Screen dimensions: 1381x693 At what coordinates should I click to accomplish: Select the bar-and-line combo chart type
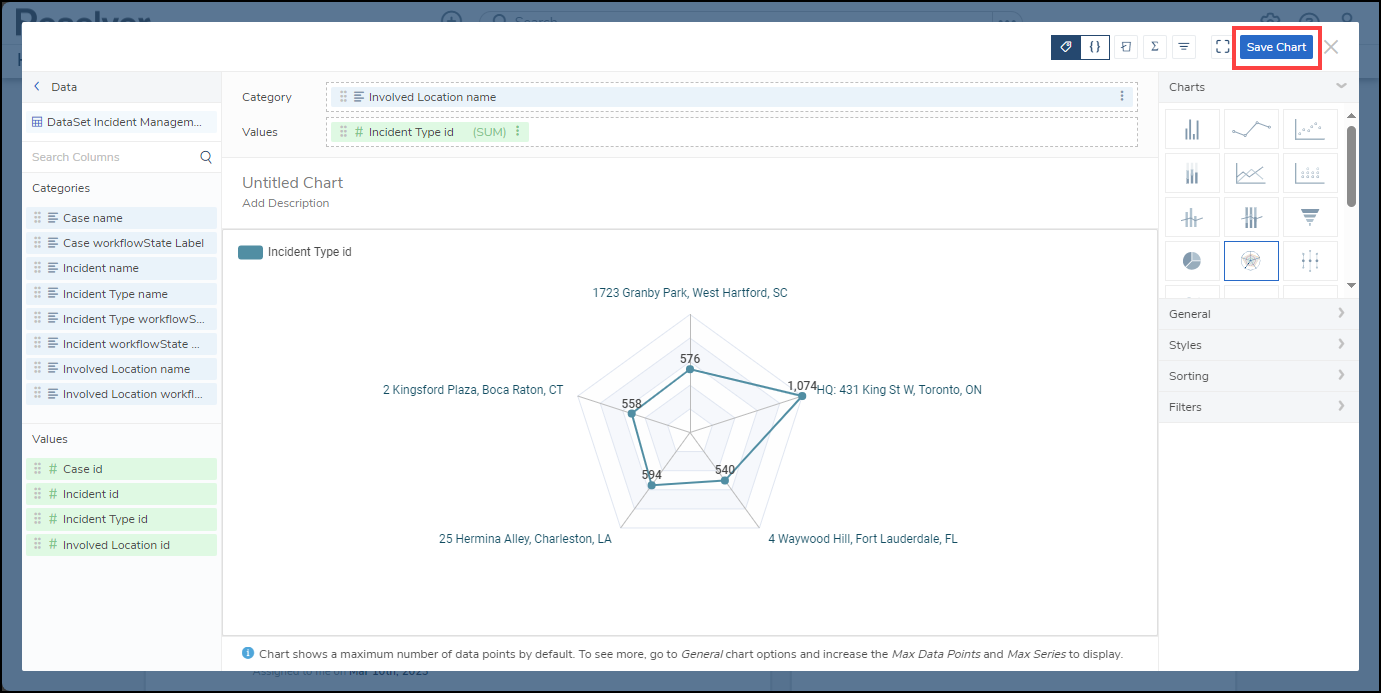pos(1192,217)
